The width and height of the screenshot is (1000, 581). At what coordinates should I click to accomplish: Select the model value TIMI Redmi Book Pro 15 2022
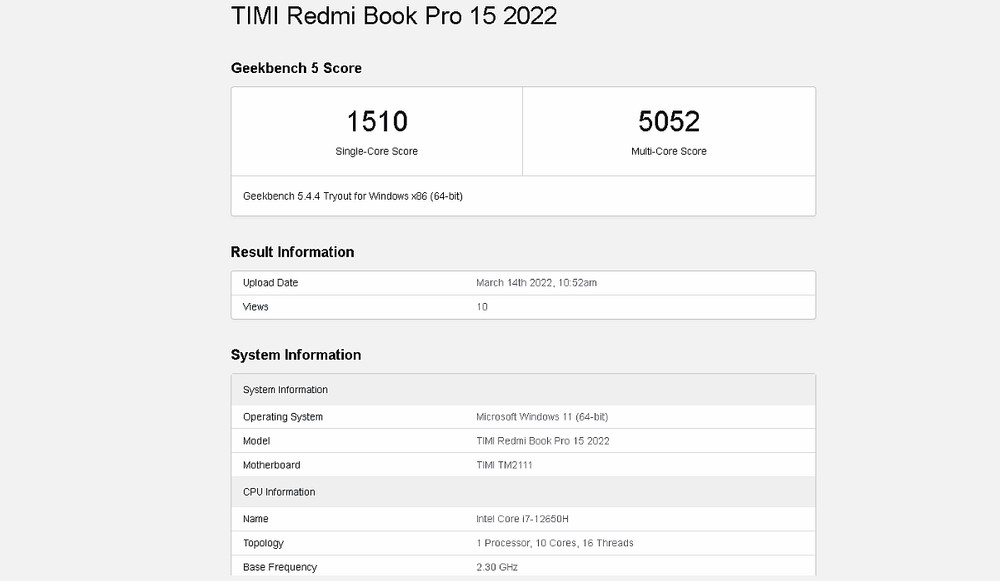(543, 441)
